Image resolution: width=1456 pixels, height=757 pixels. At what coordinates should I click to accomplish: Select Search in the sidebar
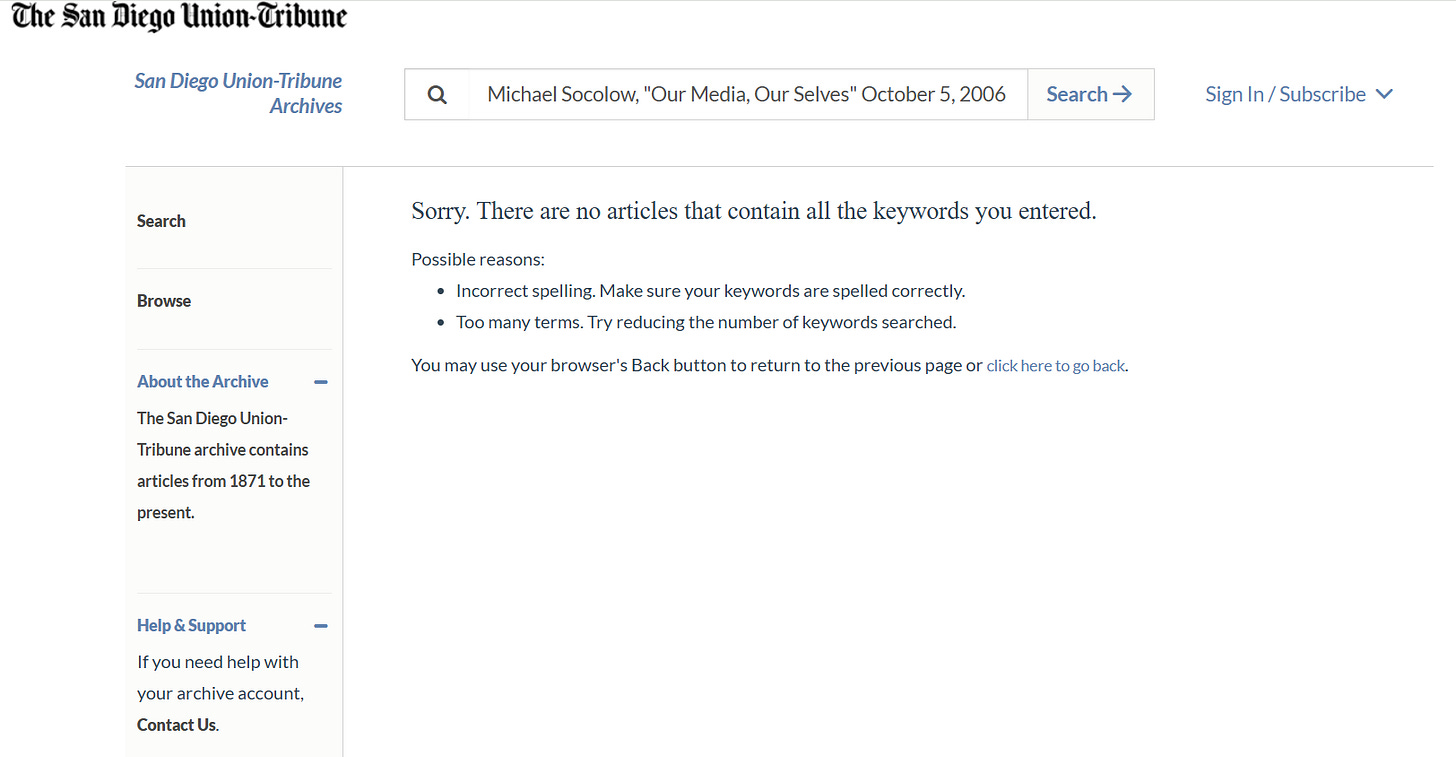tap(161, 221)
